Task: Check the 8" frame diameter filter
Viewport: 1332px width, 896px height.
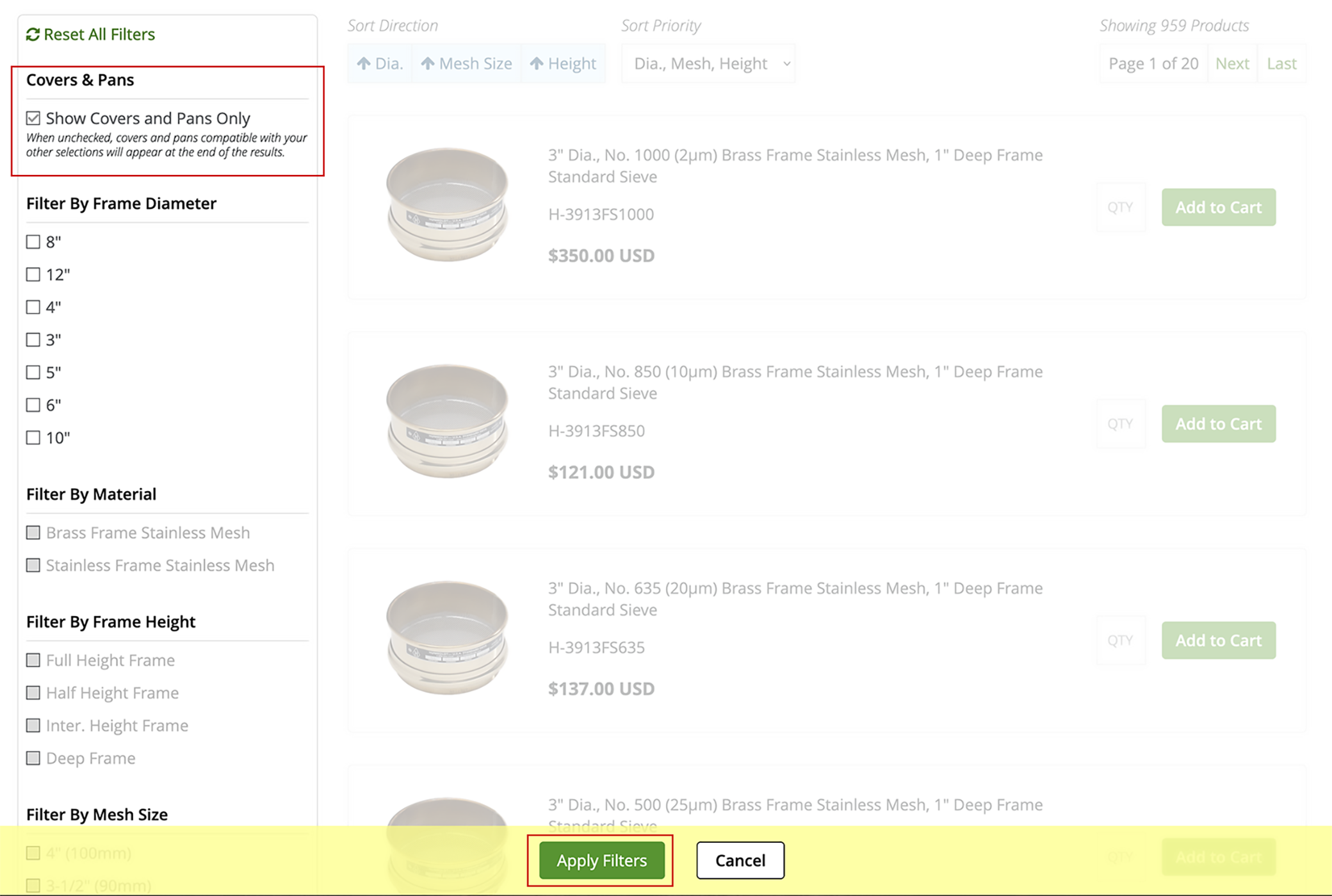Action: point(33,242)
